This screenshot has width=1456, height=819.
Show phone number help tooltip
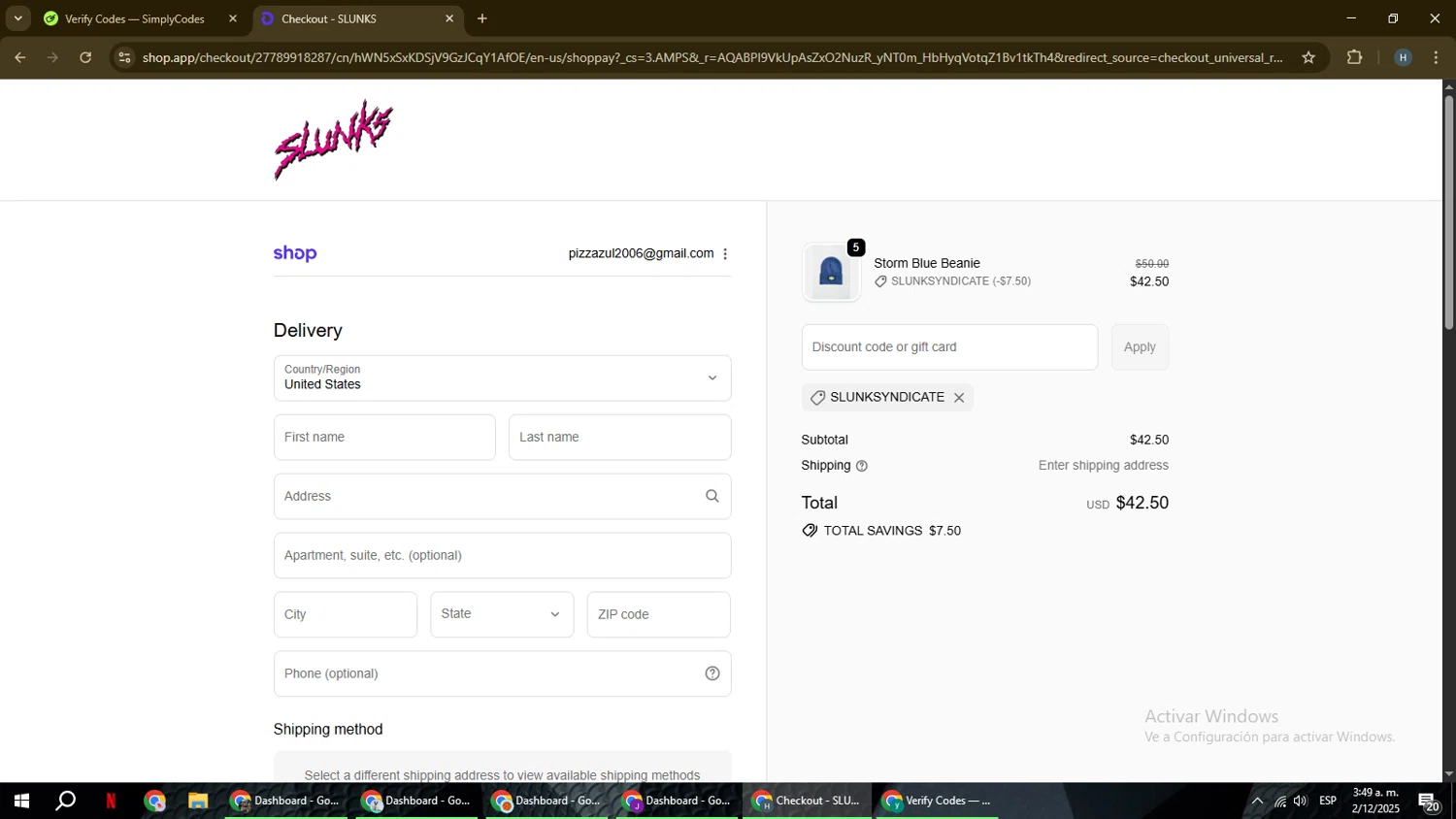[x=711, y=673]
